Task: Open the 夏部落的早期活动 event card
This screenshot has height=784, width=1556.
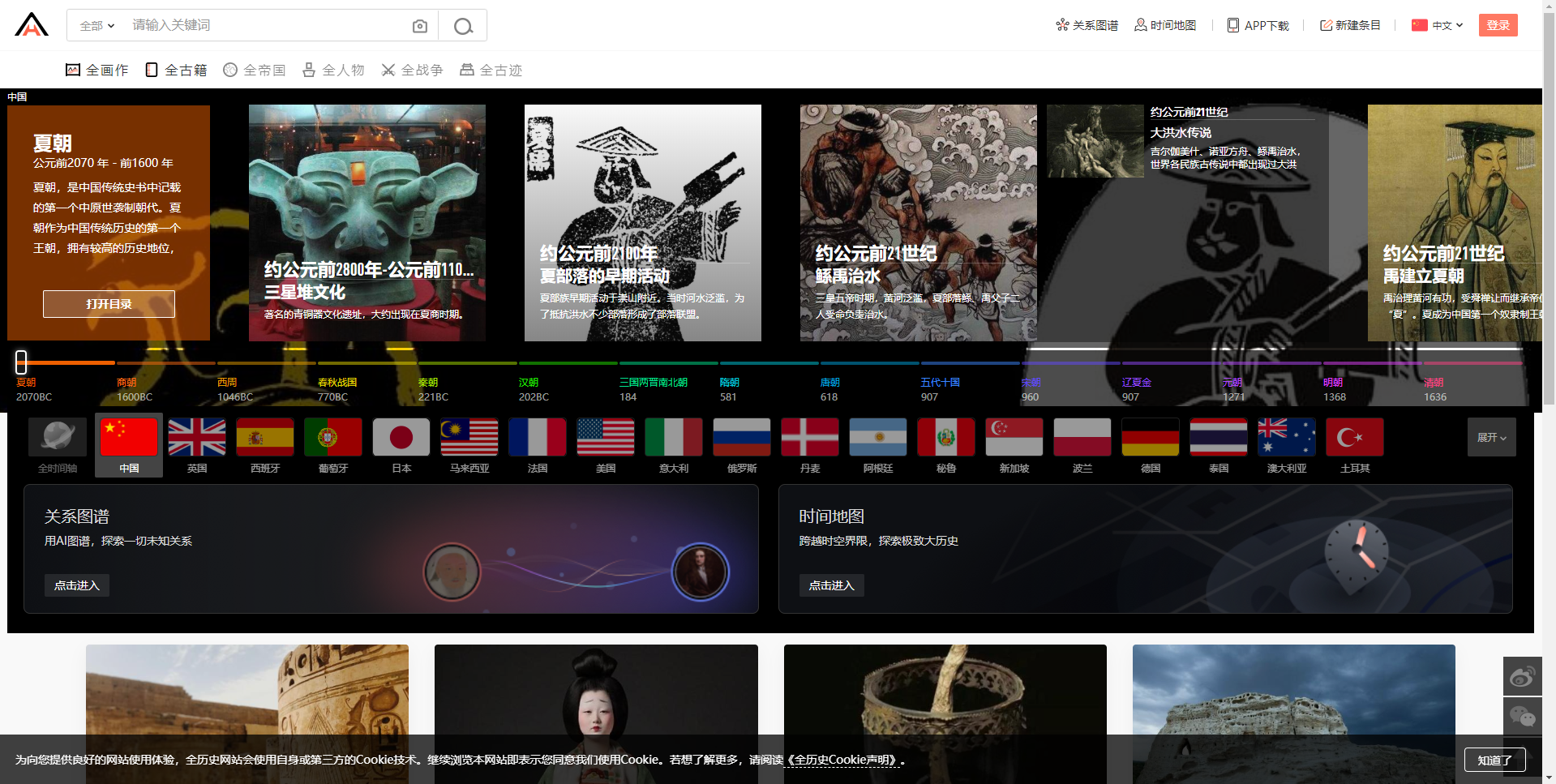Action: (643, 223)
